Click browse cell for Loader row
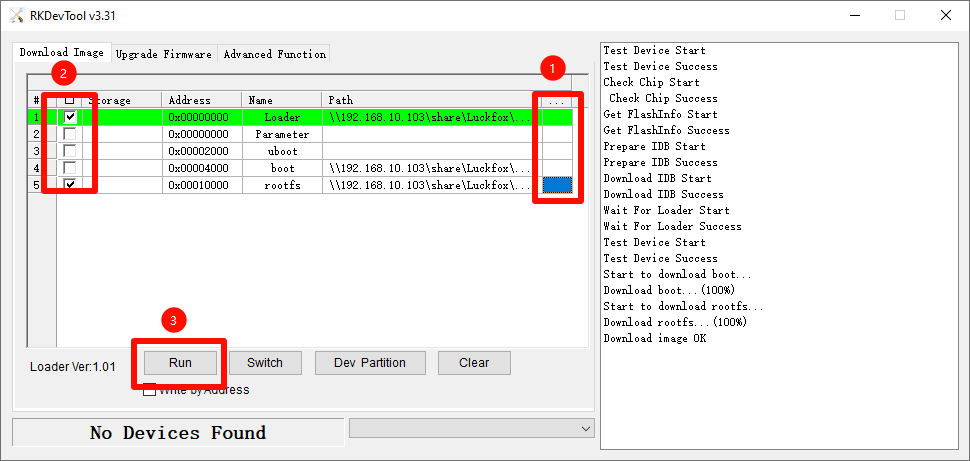 (557, 117)
